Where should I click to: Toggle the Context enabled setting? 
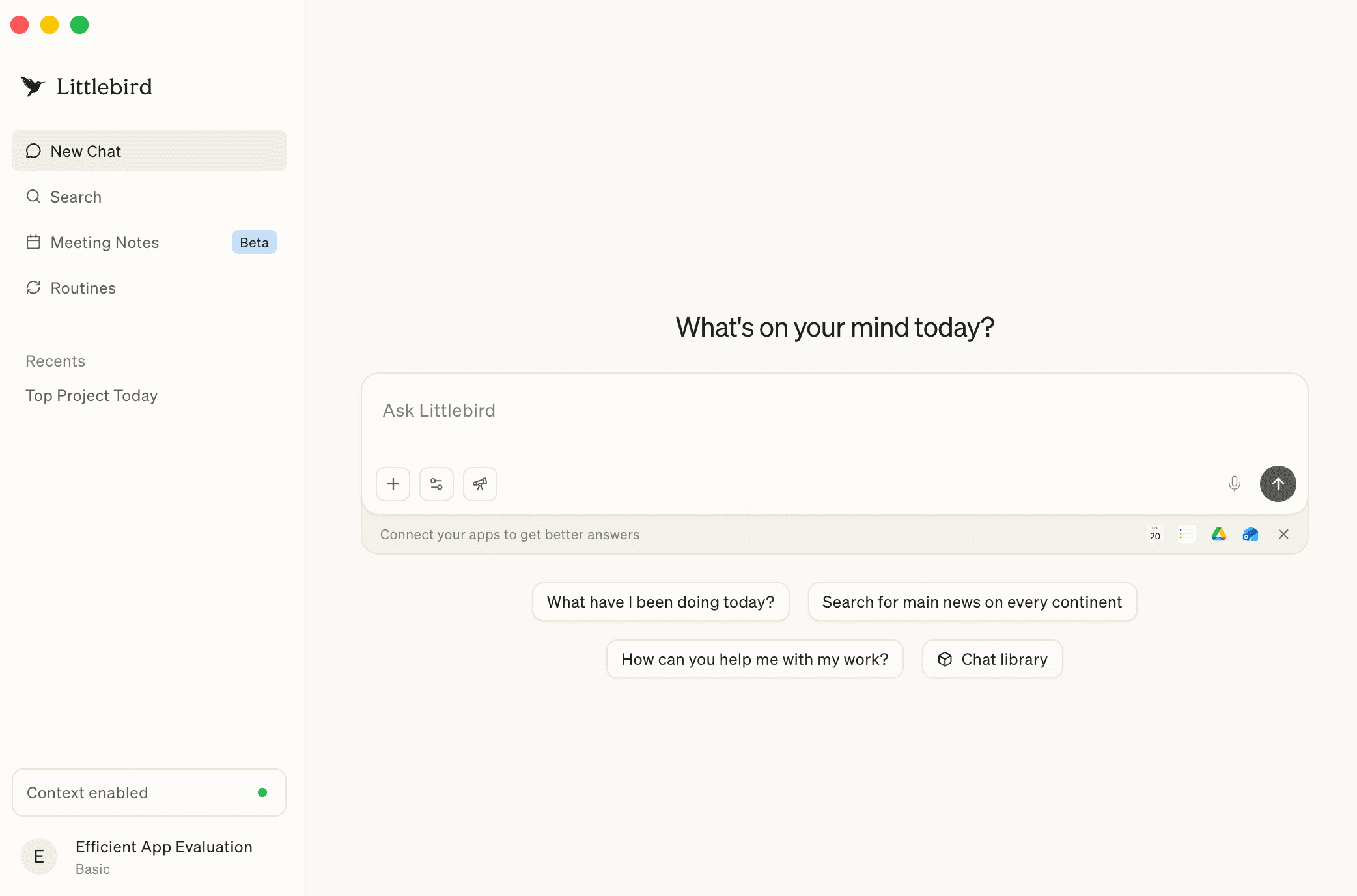(148, 792)
